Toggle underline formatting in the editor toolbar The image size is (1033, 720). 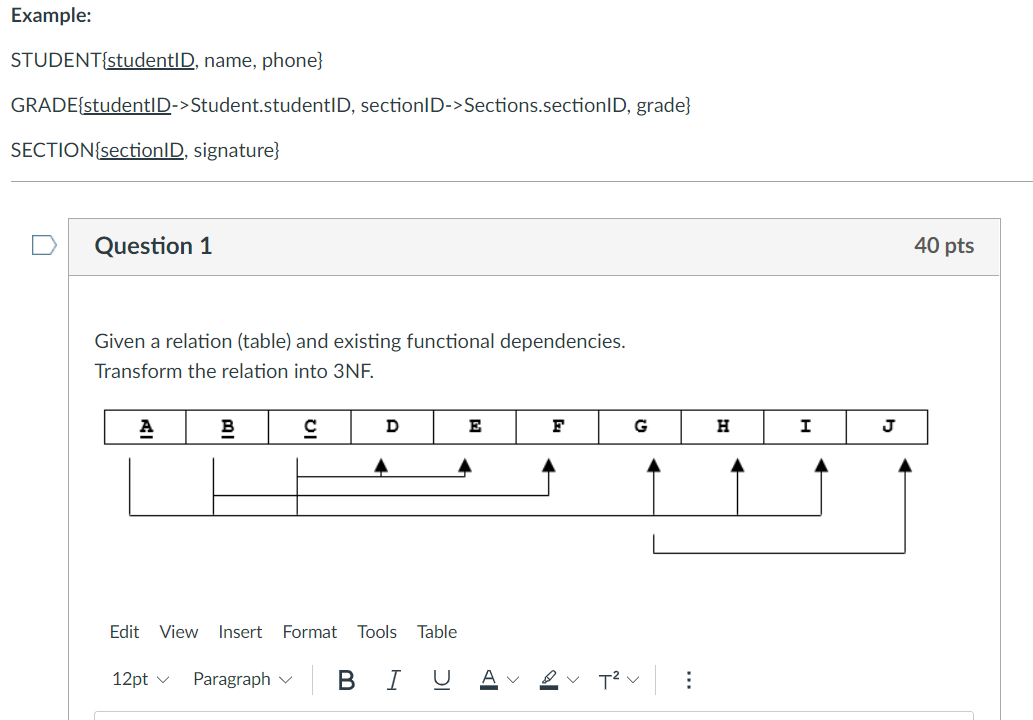441,679
